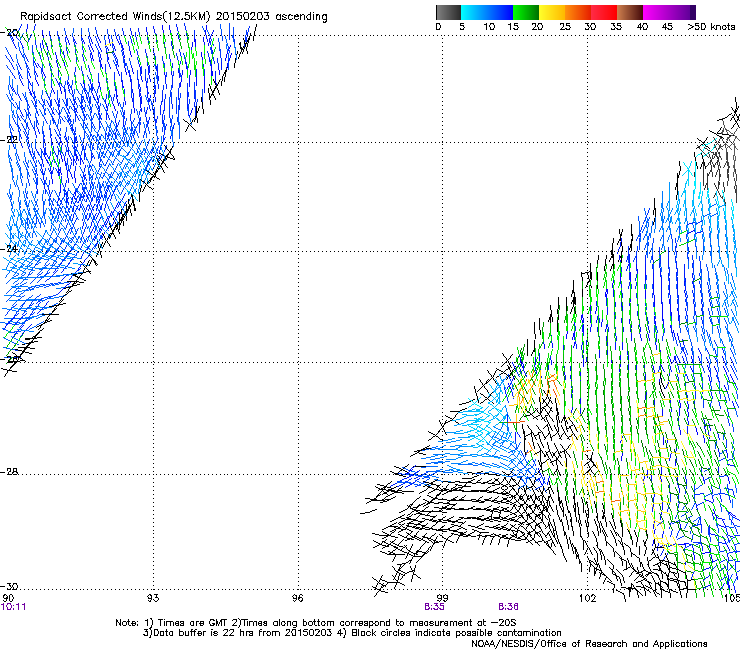Click the '>50 knots' legend label
The width and height of the screenshot is (740, 650).
pos(711,27)
